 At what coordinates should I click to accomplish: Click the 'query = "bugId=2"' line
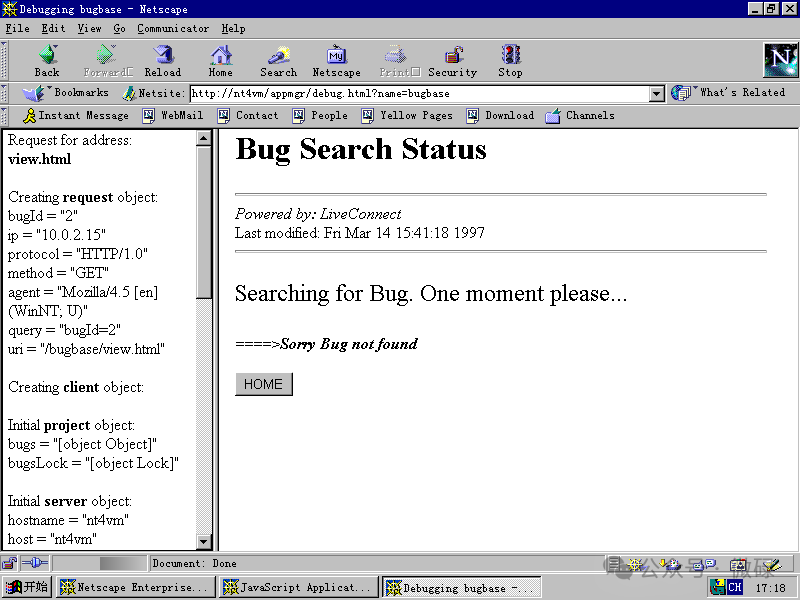click(64, 331)
